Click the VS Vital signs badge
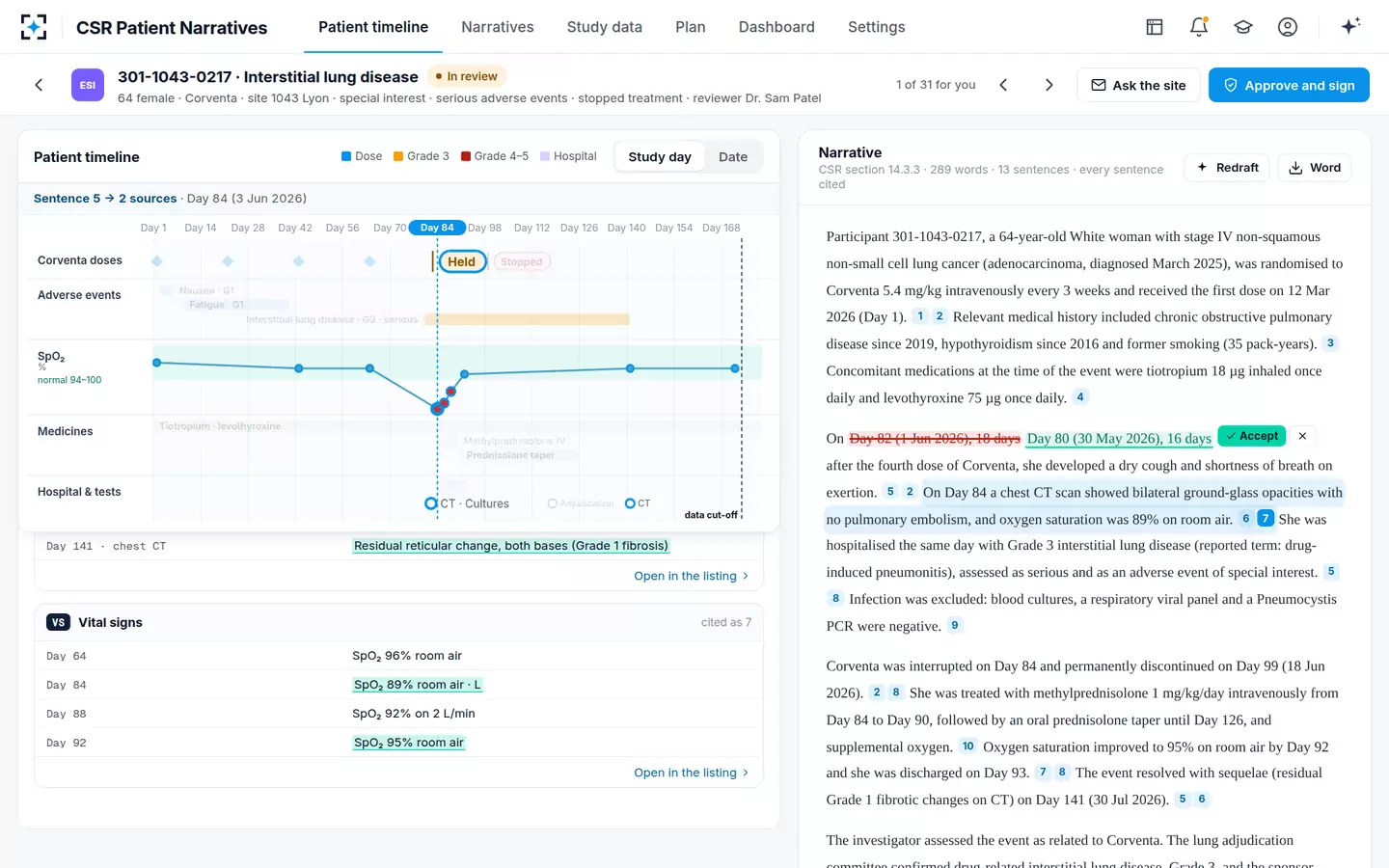Screen dimensions: 1389x868 point(58,622)
